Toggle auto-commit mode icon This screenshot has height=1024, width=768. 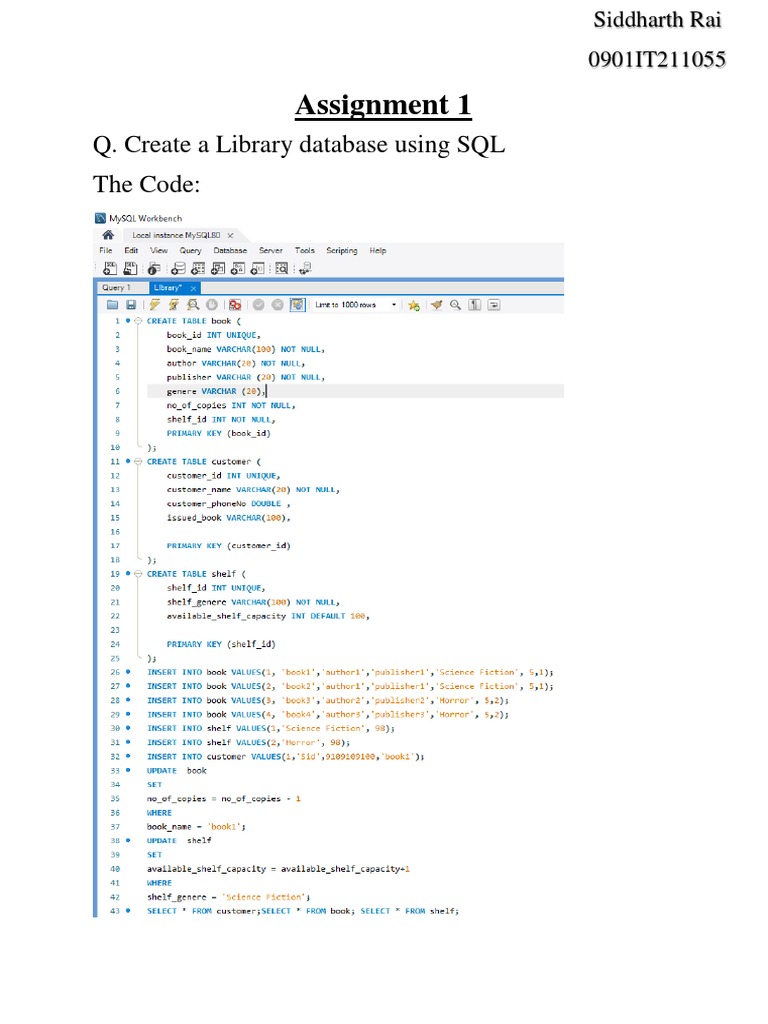click(297, 305)
